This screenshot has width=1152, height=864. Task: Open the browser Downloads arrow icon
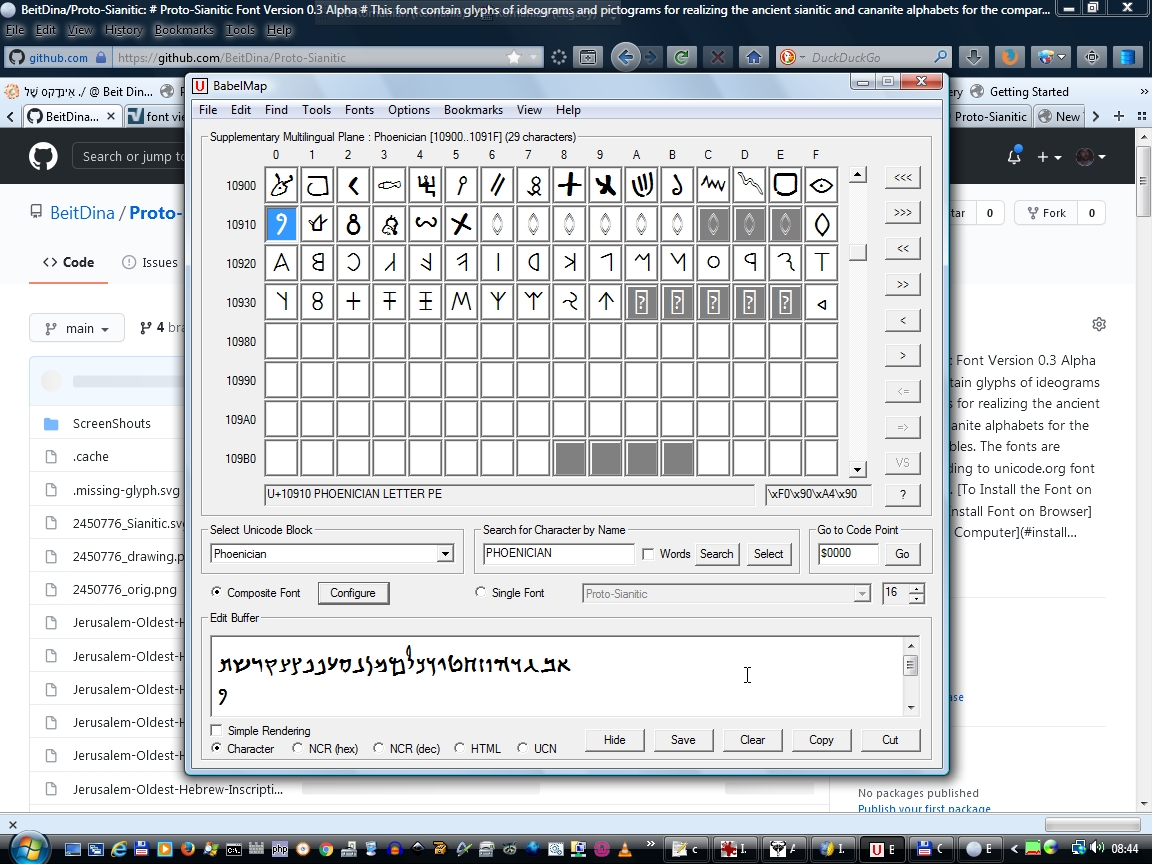tap(973, 57)
